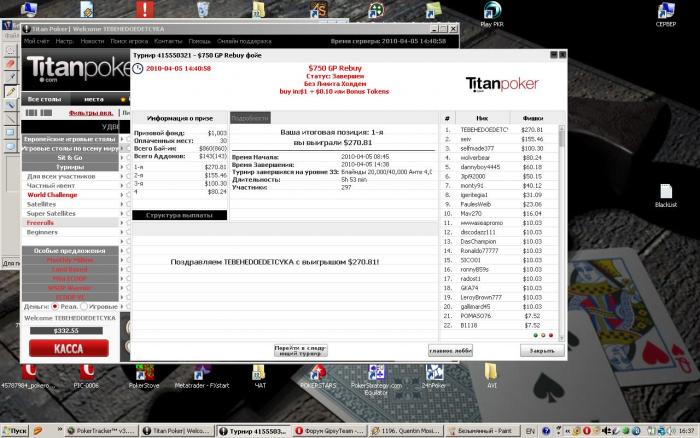Click the red КАССА button

[69, 348]
